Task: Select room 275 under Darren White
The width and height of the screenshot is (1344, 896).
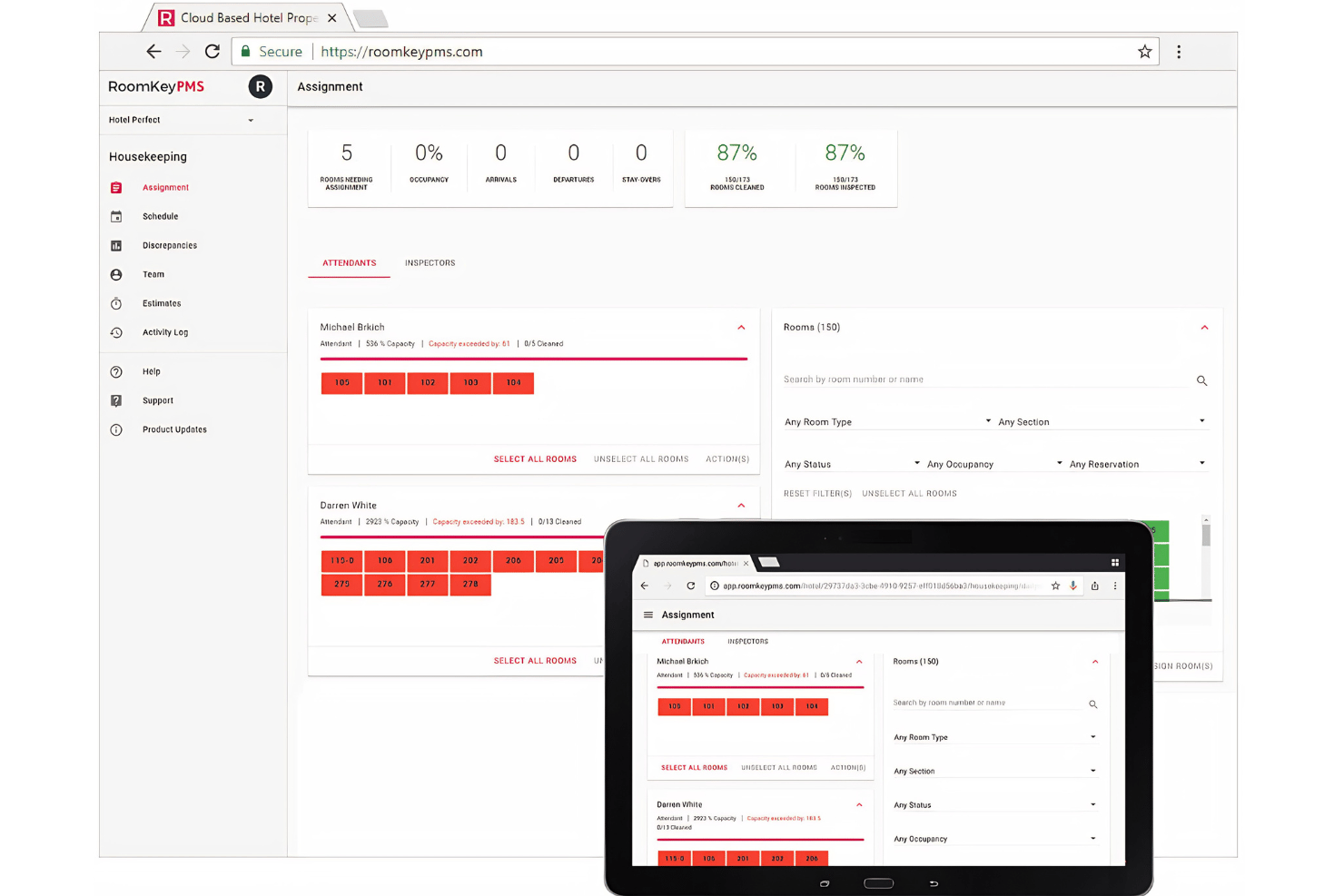Action: (342, 585)
